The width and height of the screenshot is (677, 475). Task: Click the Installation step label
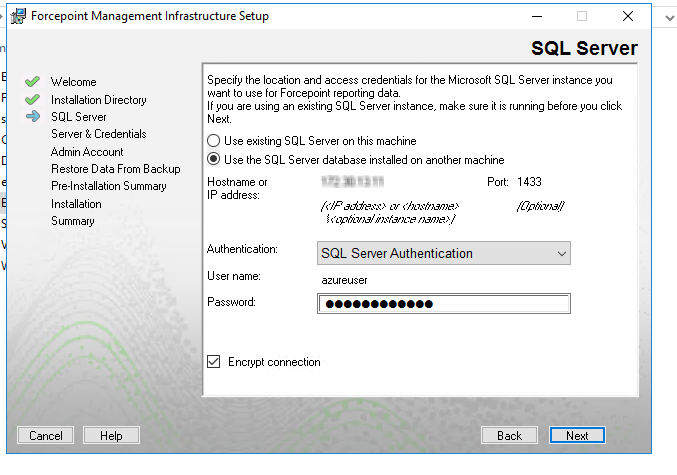[x=76, y=203]
